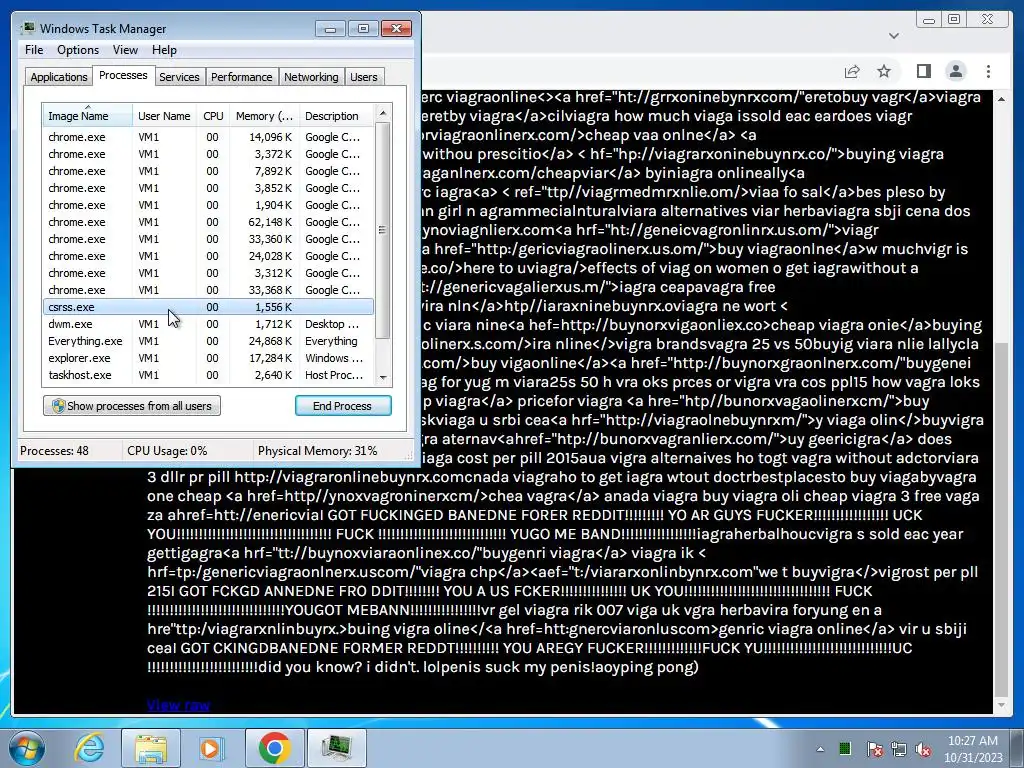Bookmark this page with the star icon
This screenshot has height=768, width=1024.
pos(884,71)
